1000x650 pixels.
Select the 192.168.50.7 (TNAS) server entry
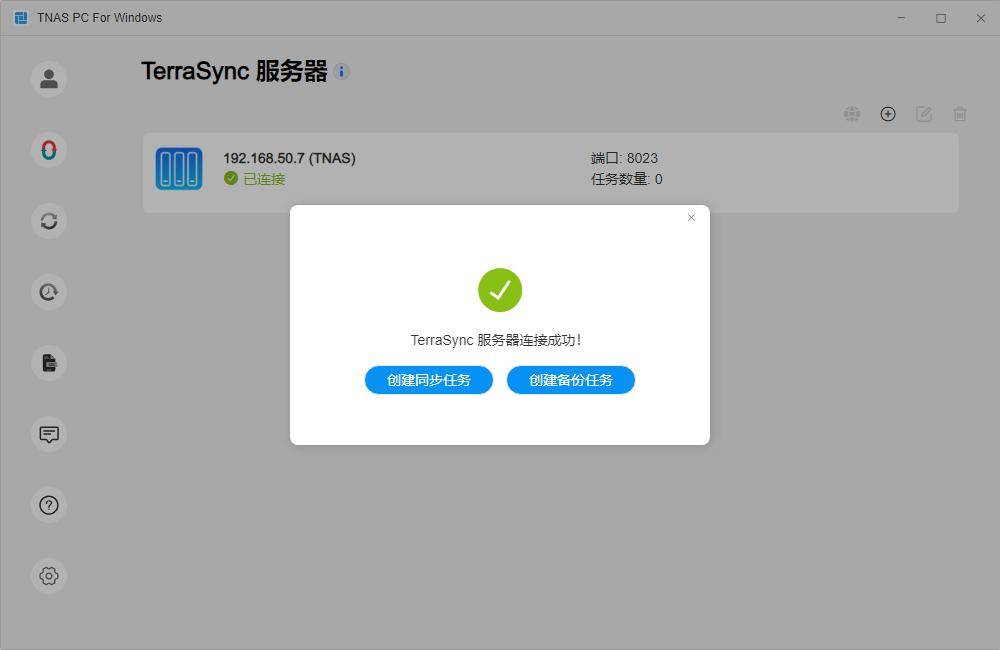(289, 158)
